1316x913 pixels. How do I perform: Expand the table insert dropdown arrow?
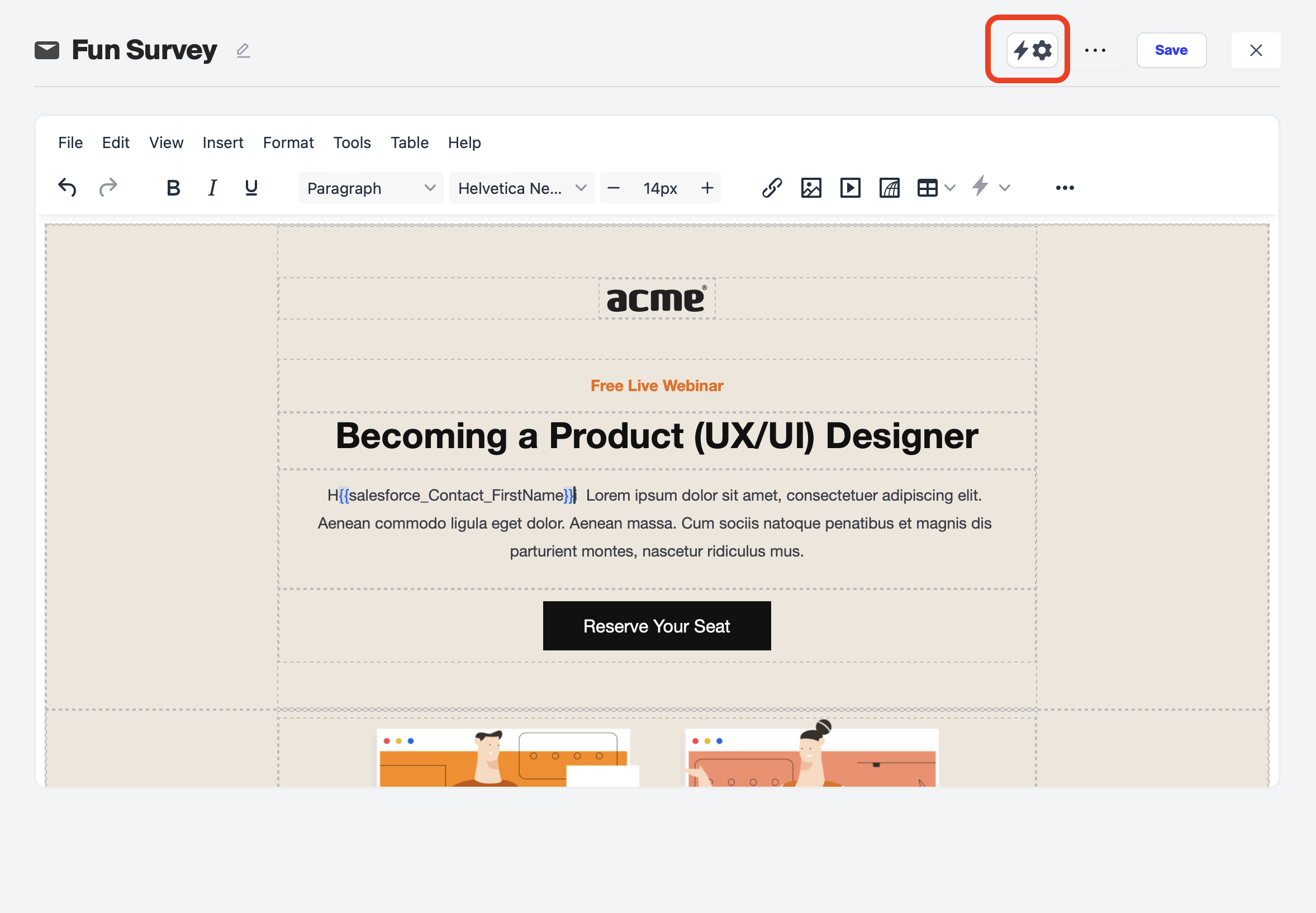click(951, 188)
